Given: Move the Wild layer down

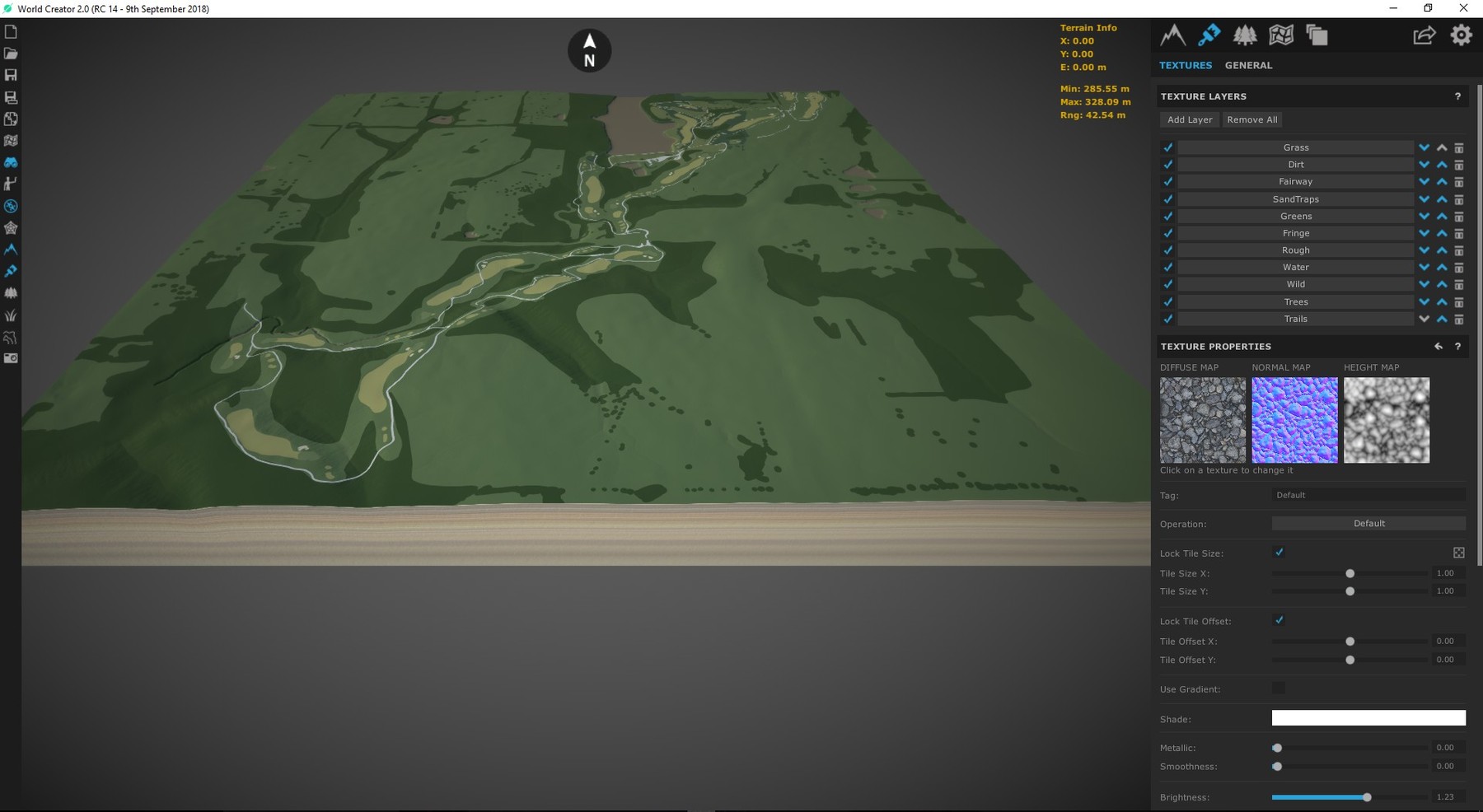Looking at the screenshot, I should 1424,285.
